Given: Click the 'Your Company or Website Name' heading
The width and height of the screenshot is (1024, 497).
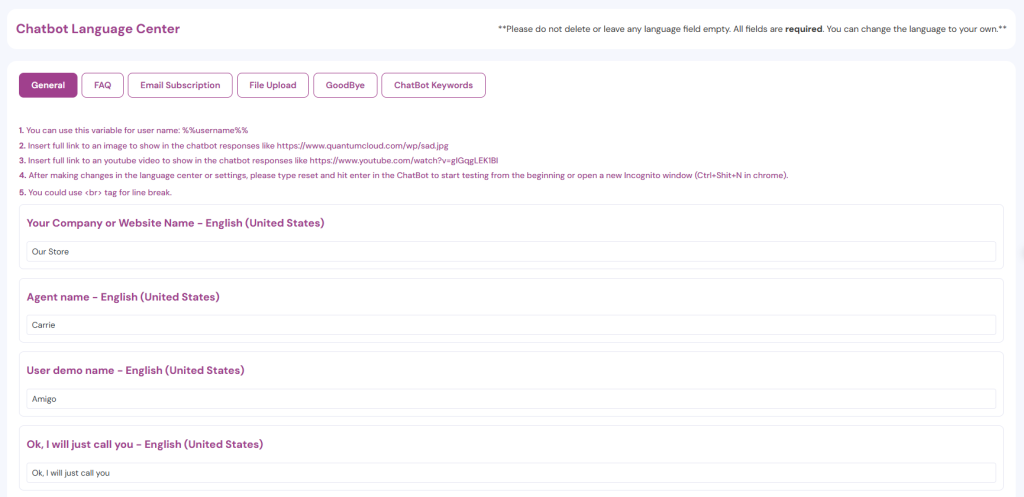Looking at the screenshot, I should (175, 223).
